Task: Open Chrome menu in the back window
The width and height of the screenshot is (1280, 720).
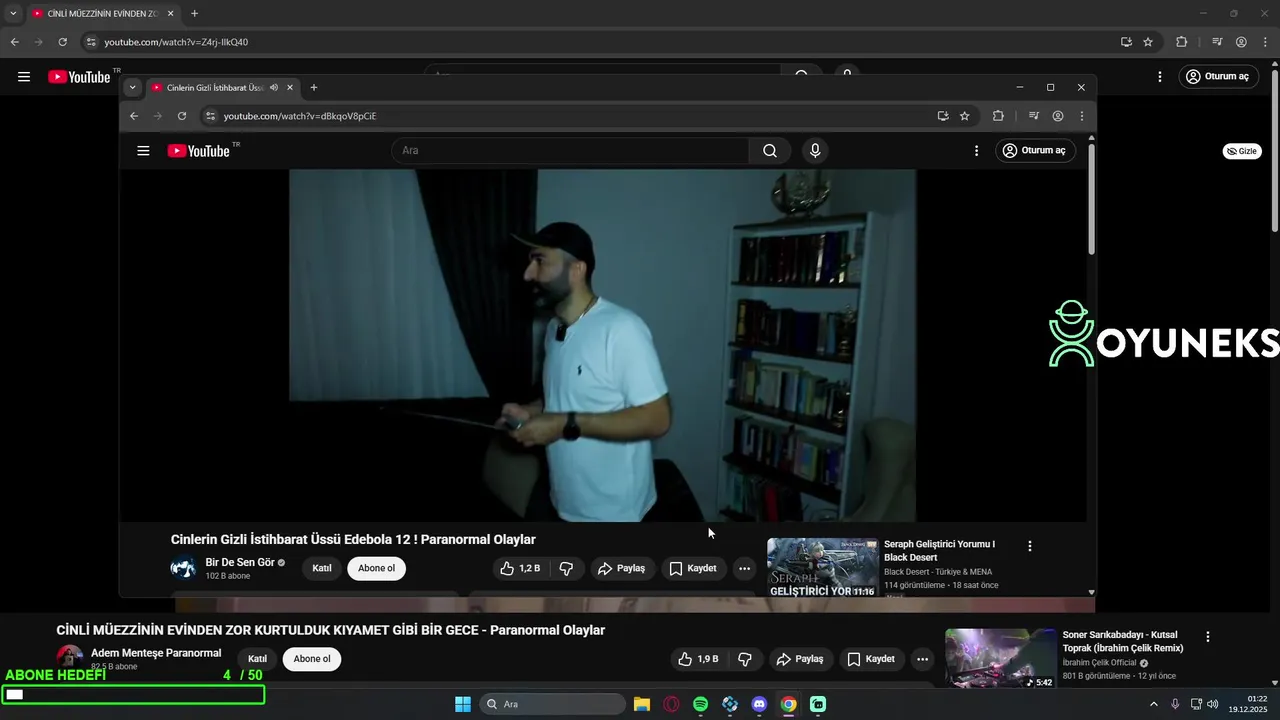Action: [1265, 42]
